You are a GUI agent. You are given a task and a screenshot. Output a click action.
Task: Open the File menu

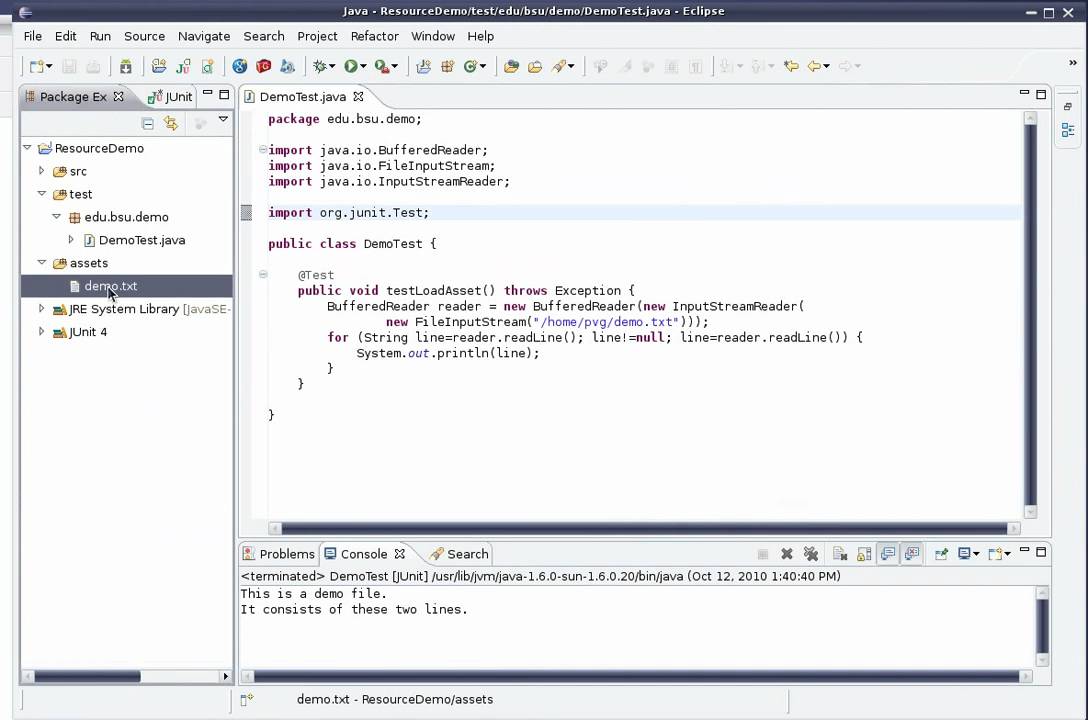tap(33, 36)
